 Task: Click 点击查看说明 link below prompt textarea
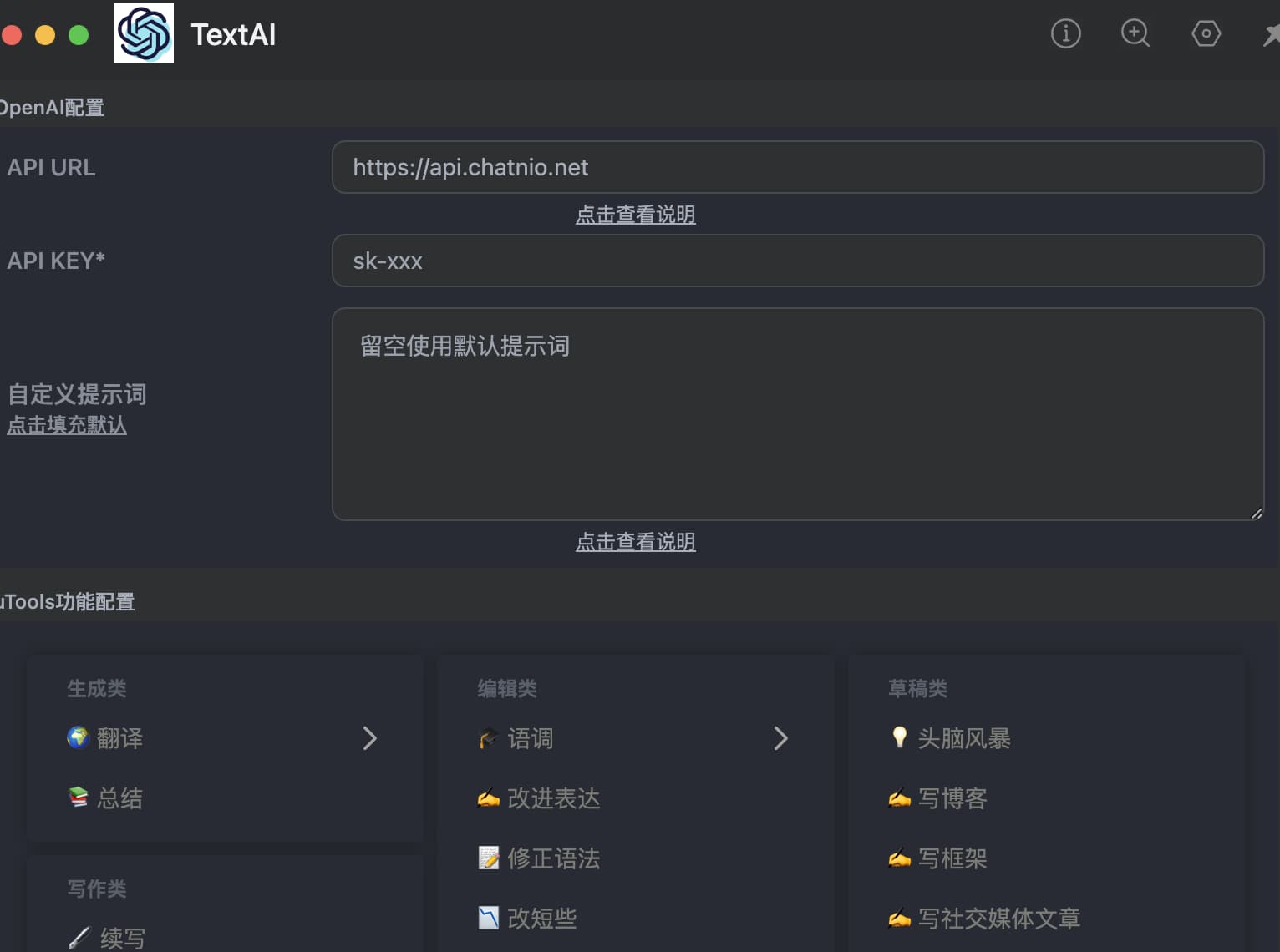coord(635,542)
